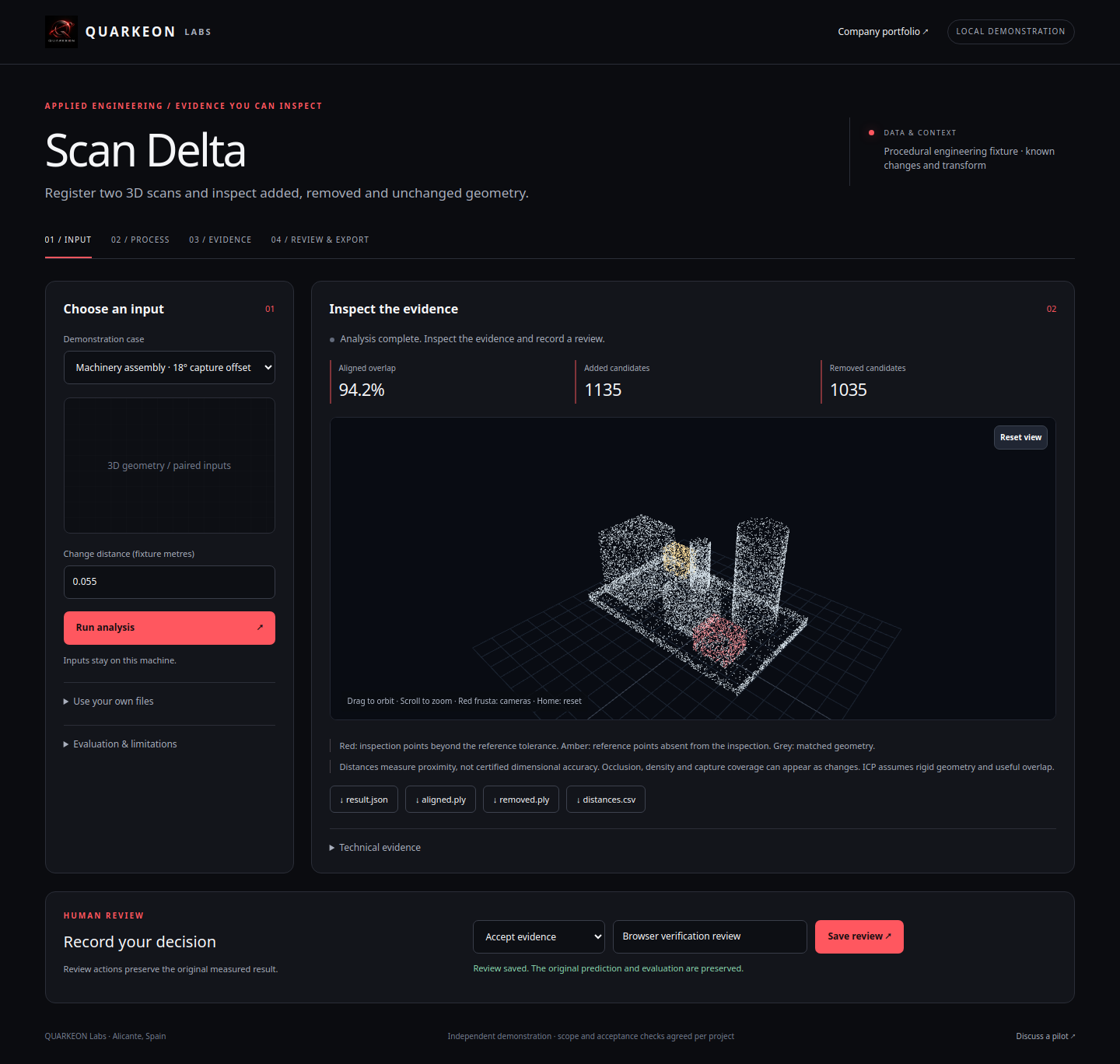Open the Company portfolio link
The image size is (1120, 1064).
pyautogui.click(x=883, y=32)
